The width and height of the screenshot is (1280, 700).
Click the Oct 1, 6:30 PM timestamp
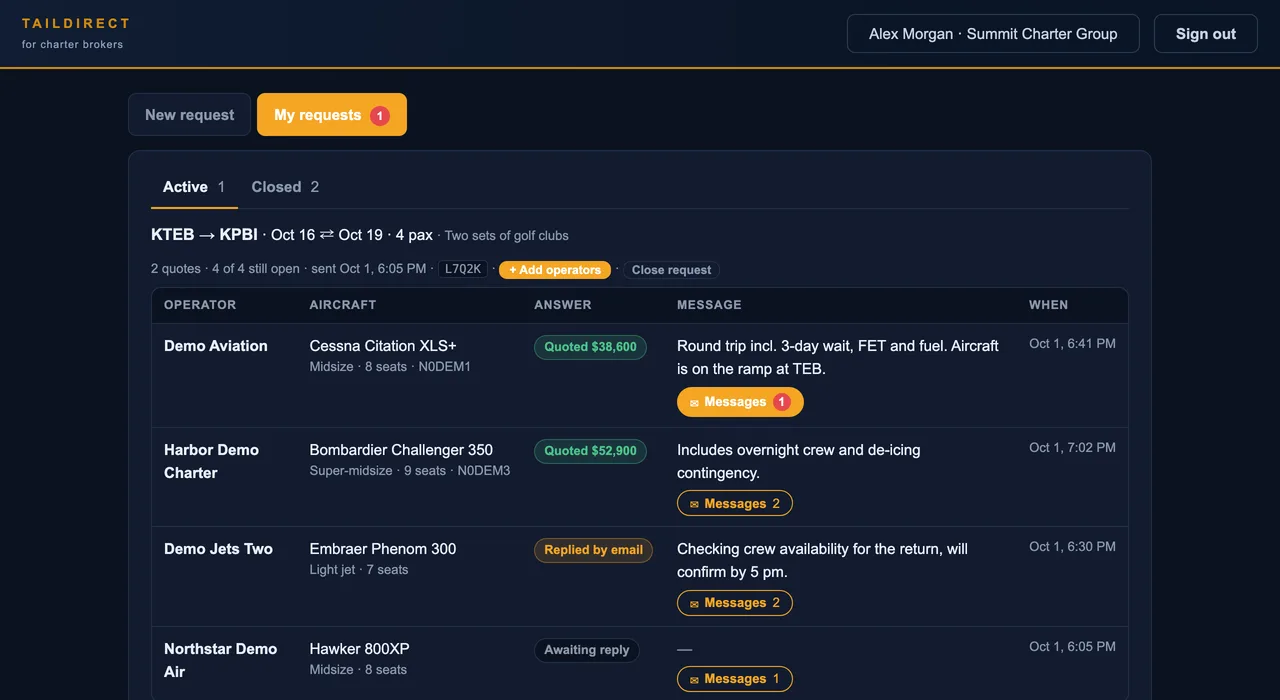[x=1072, y=547]
